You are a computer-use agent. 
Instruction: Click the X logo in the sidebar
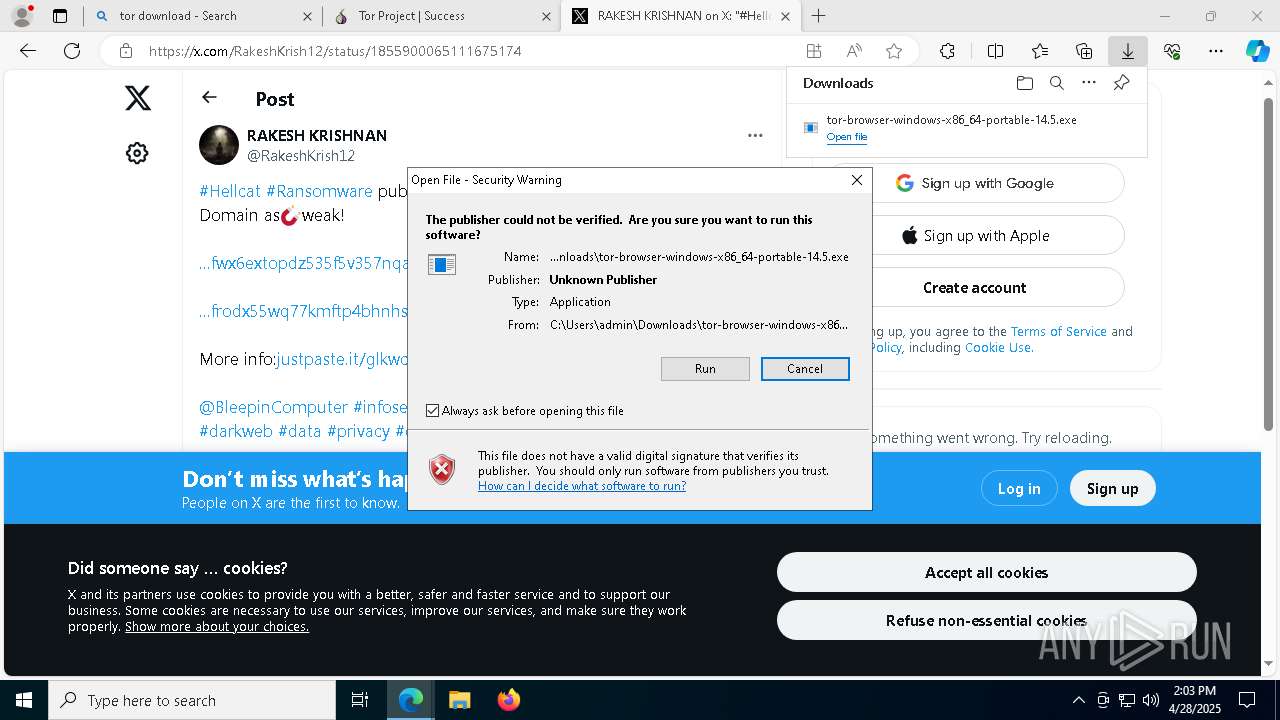point(138,98)
